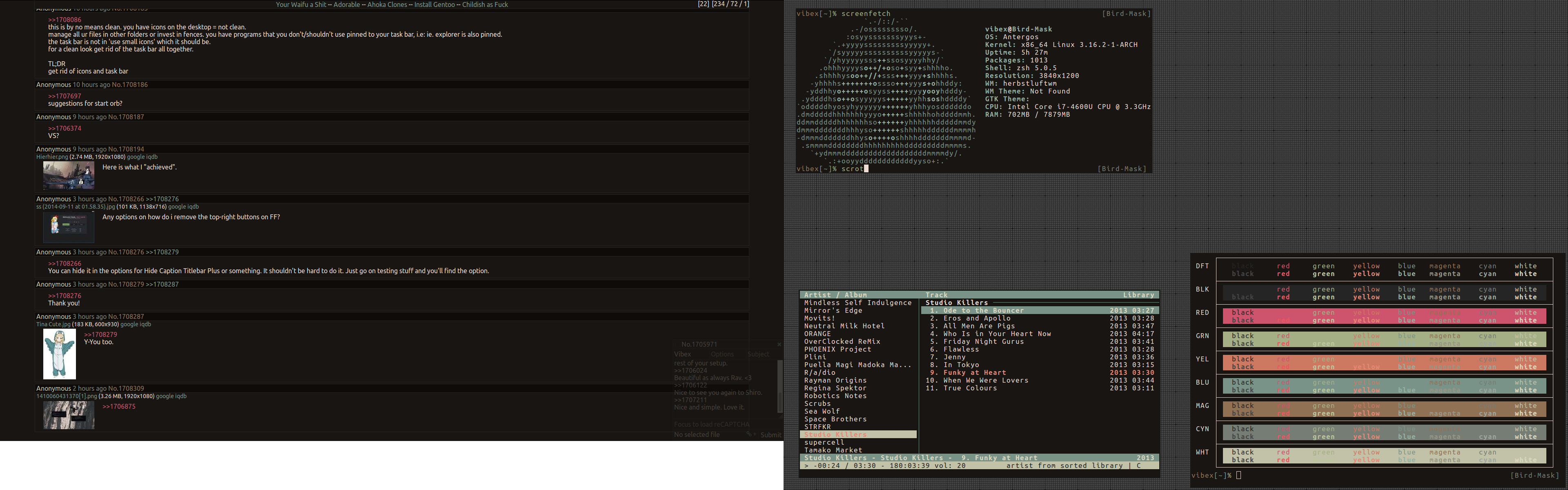The width and height of the screenshot is (1568, 490).
Task: Expand the Tina Cute.jpg thumbnail
Action: point(60,354)
